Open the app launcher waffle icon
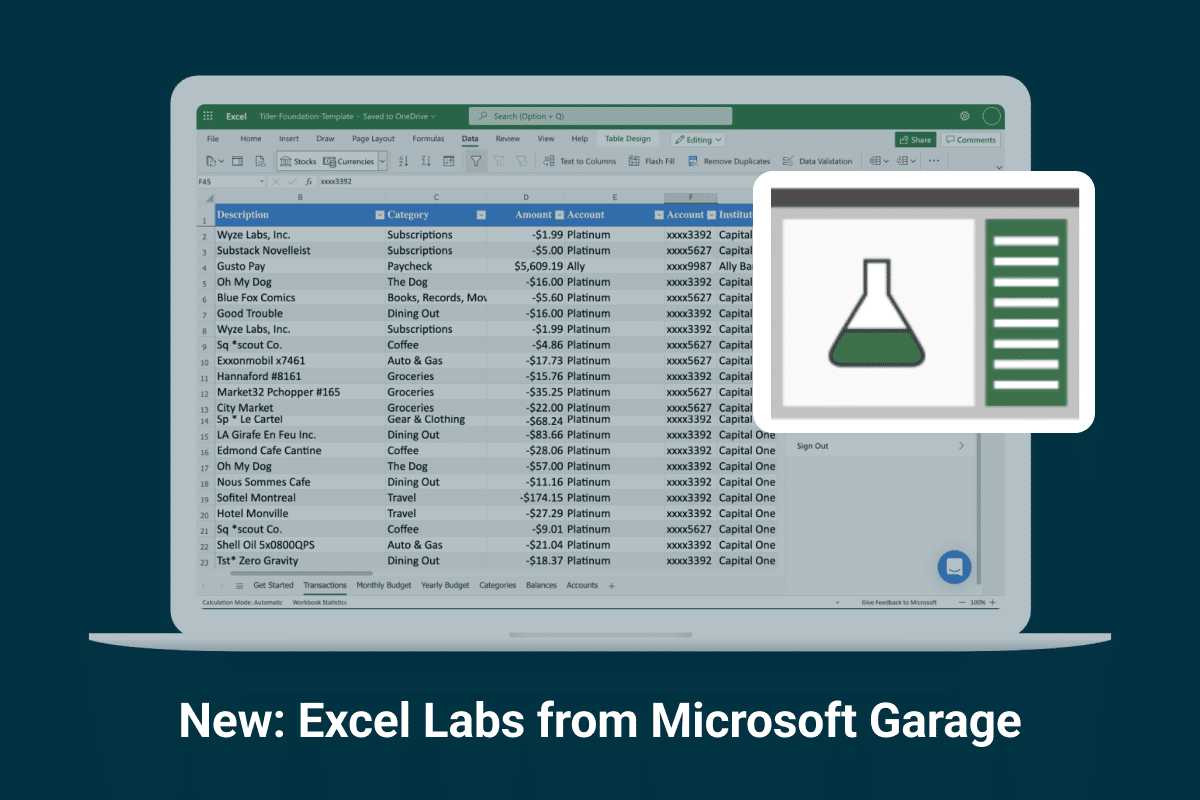1200x800 pixels. (x=208, y=116)
